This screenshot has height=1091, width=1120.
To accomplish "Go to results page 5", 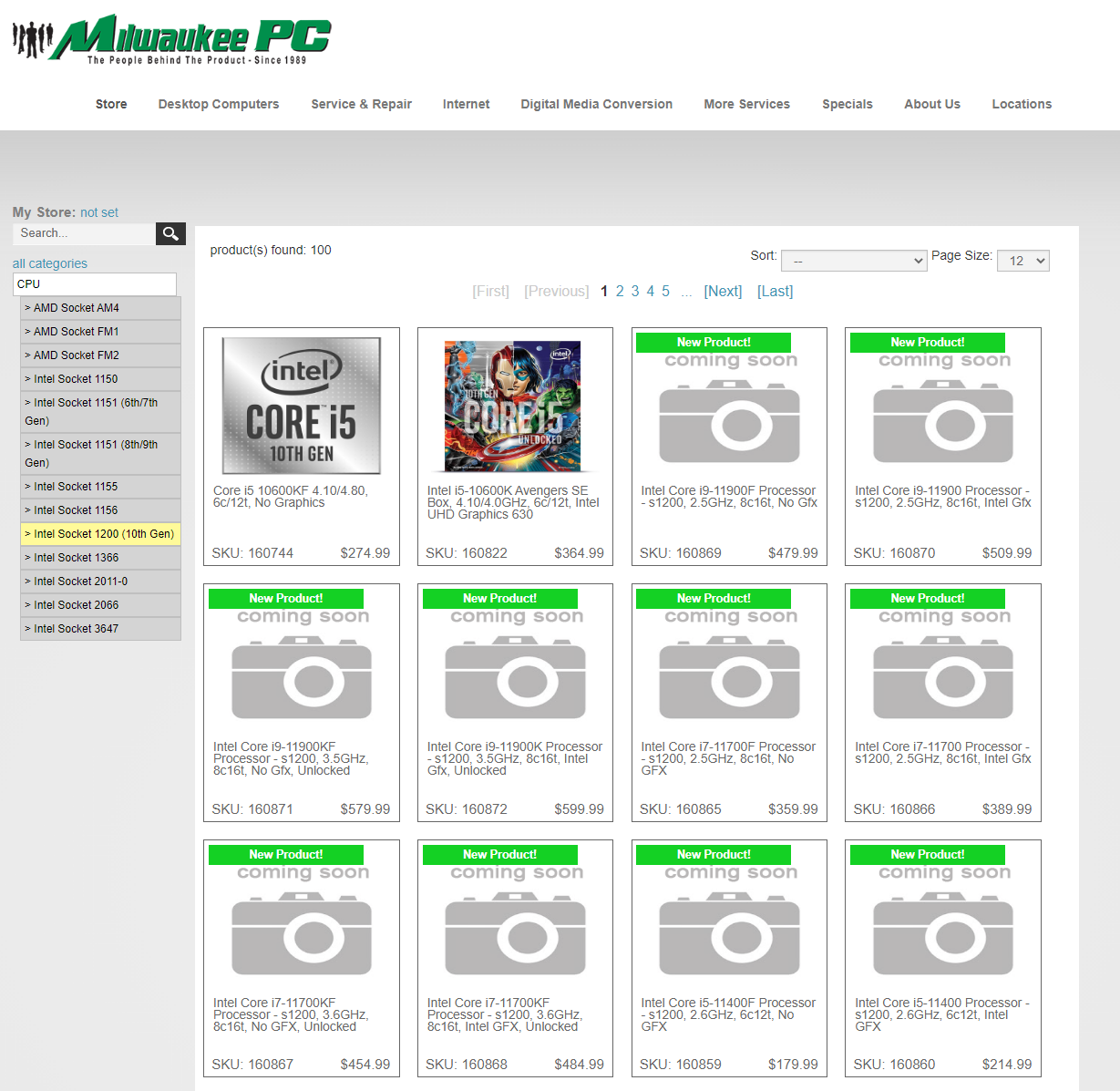I will click(x=666, y=292).
